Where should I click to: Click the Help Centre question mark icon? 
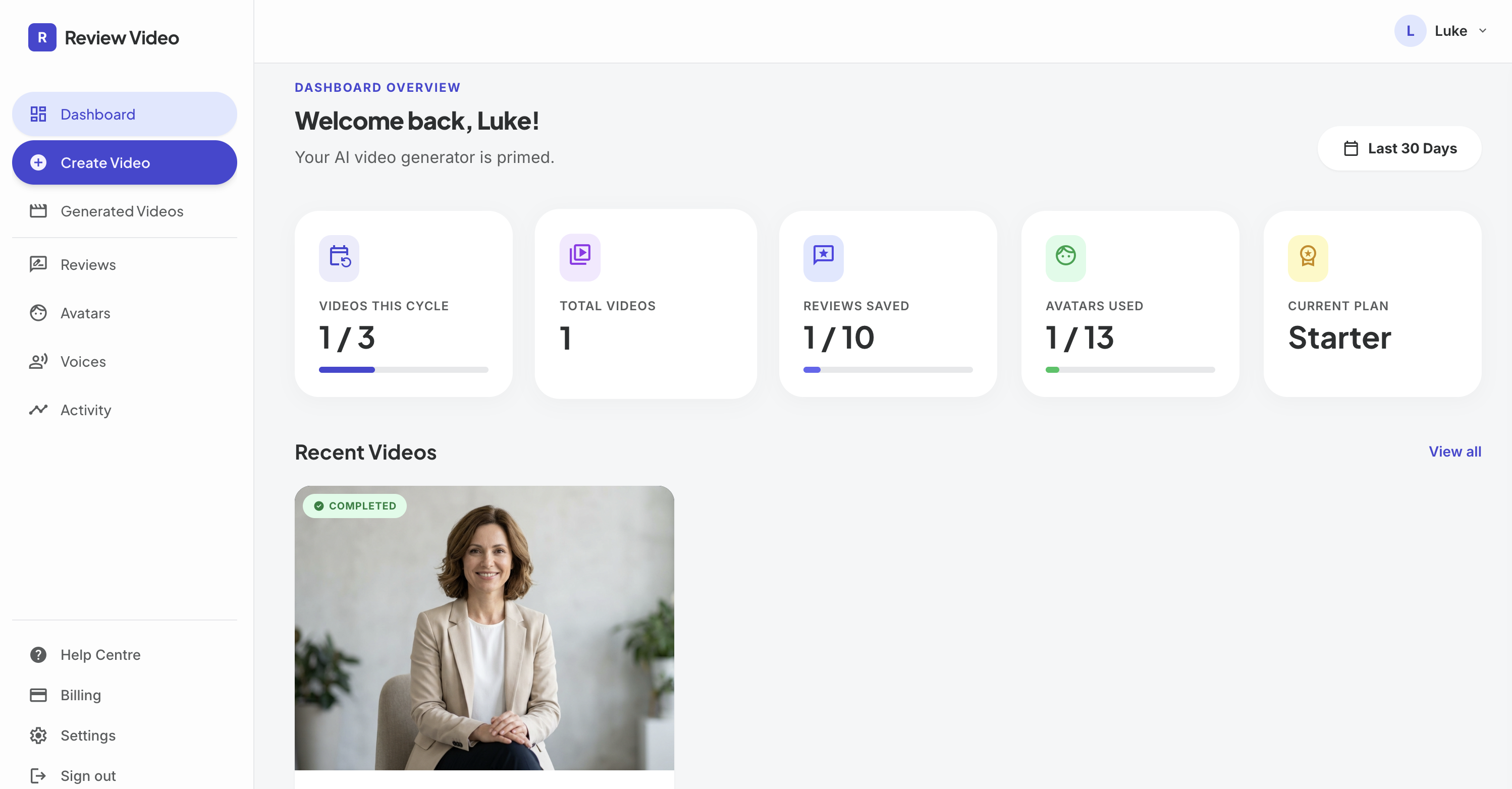(38, 655)
